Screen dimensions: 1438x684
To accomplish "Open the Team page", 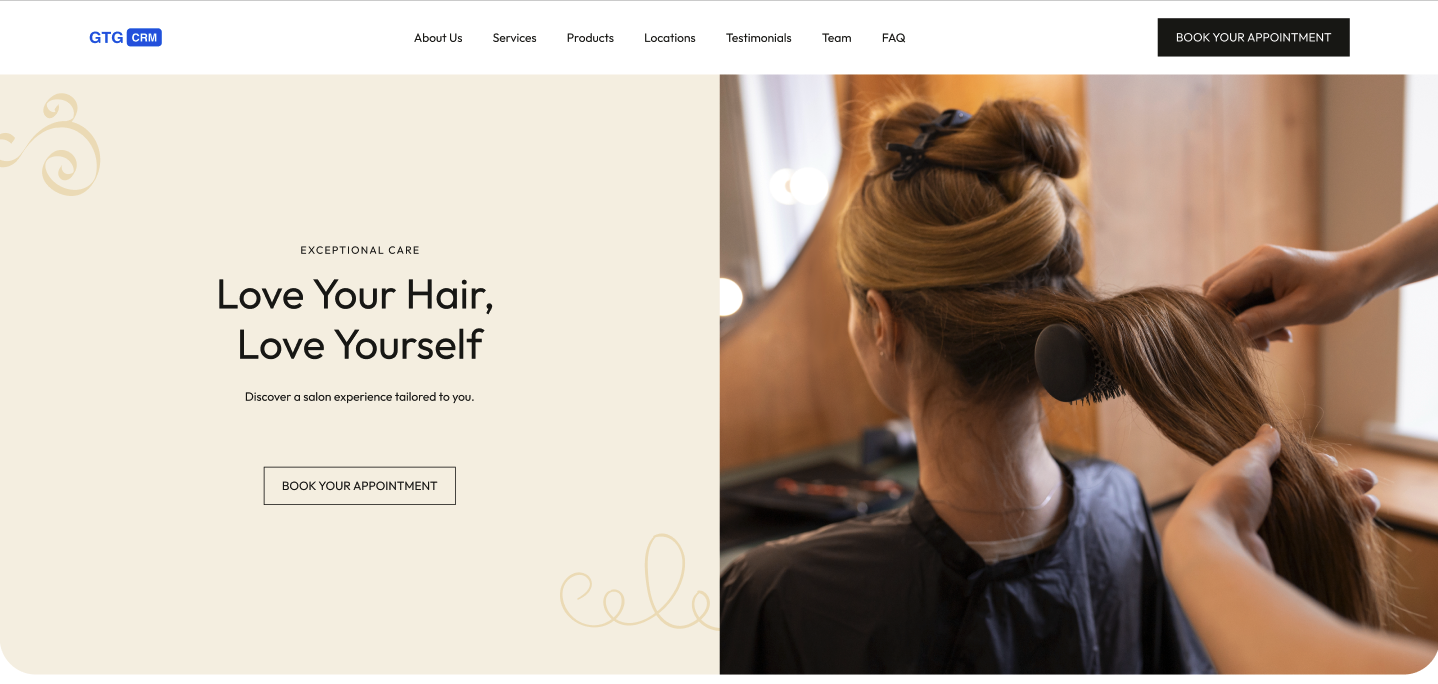I will tap(836, 38).
